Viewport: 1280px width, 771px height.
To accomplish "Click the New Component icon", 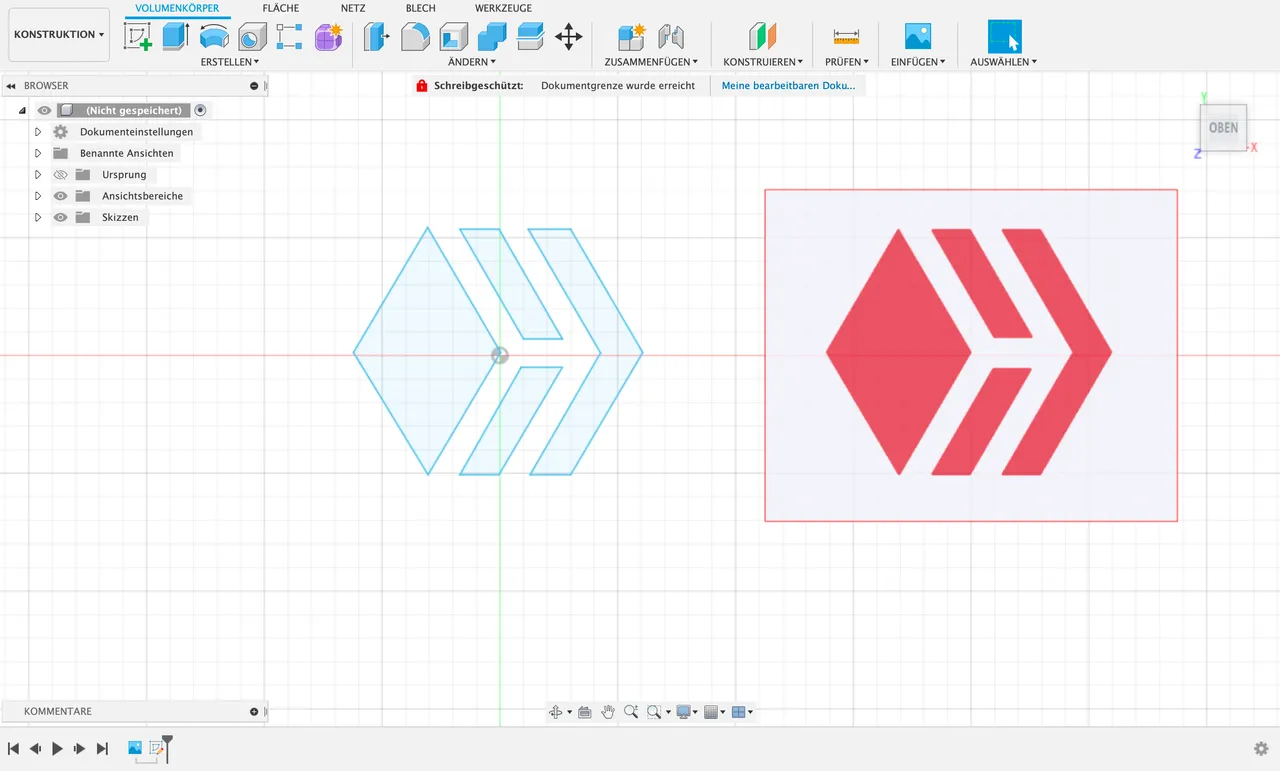I will (631, 37).
